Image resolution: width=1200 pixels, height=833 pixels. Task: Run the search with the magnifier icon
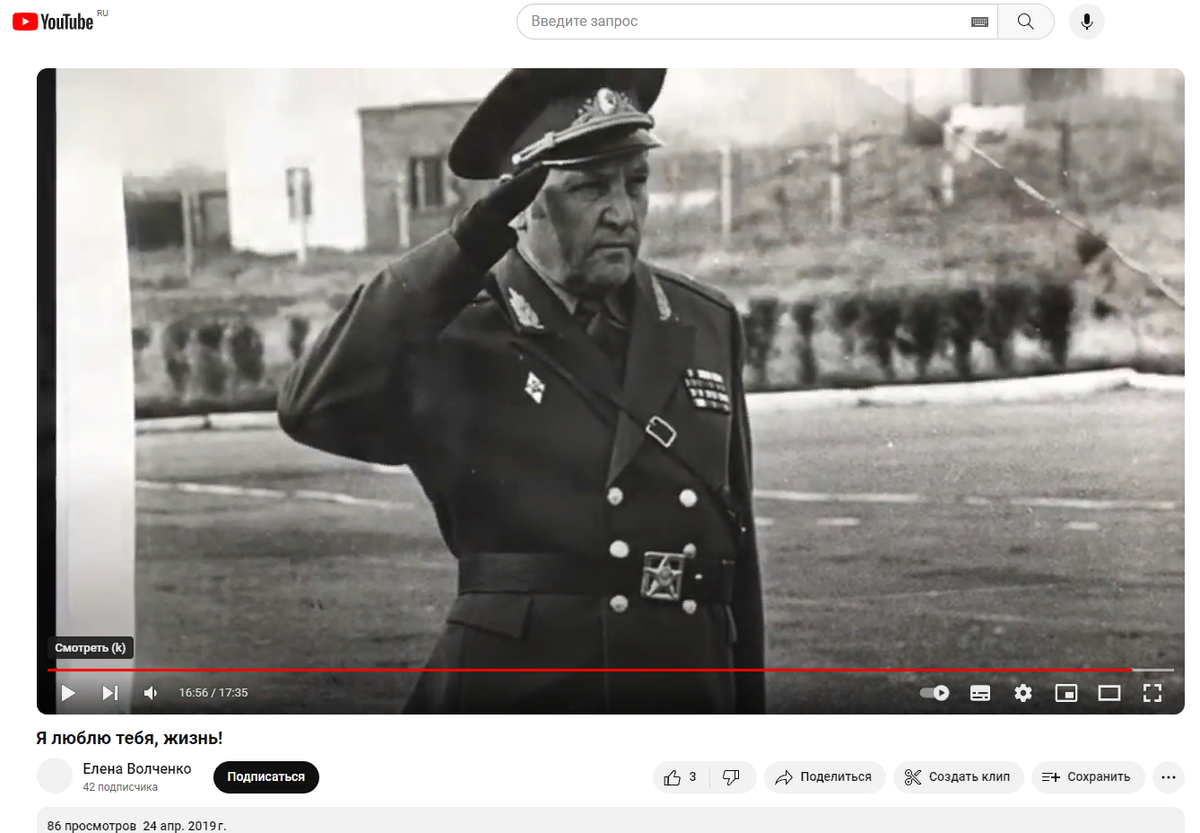1026,20
